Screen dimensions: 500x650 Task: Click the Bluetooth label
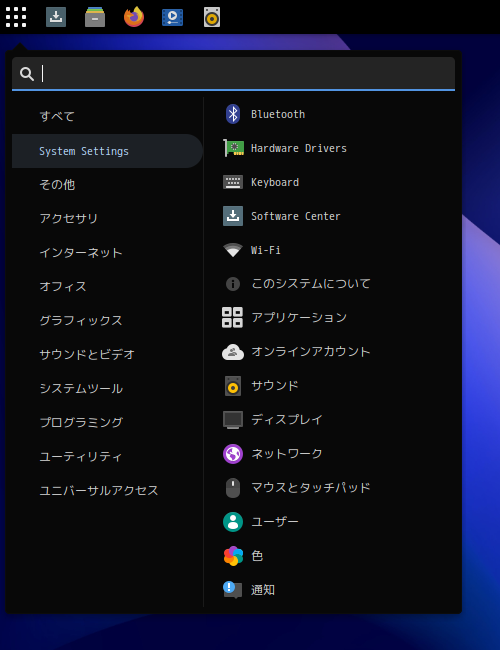coord(278,114)
